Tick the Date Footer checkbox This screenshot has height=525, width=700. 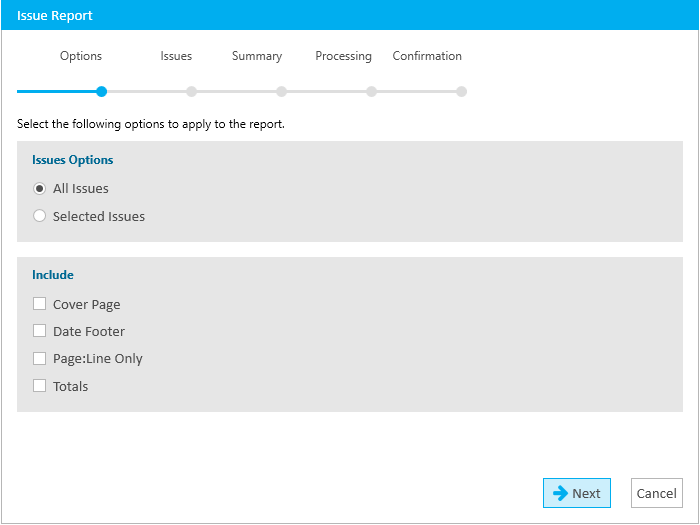click(x=39, y=331)
